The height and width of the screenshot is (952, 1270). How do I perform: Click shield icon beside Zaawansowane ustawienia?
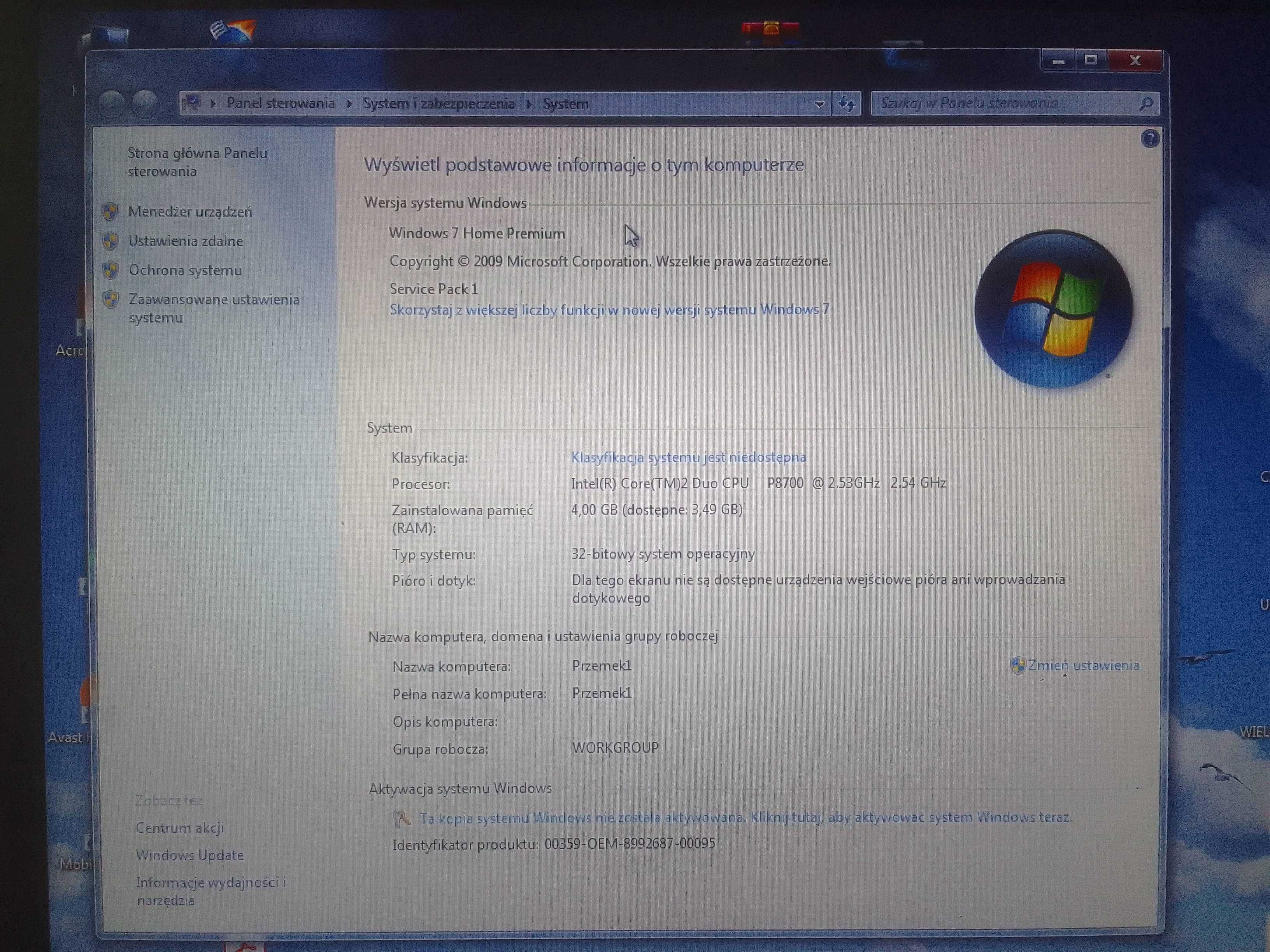pyautogui.click(x=110, y=299)
